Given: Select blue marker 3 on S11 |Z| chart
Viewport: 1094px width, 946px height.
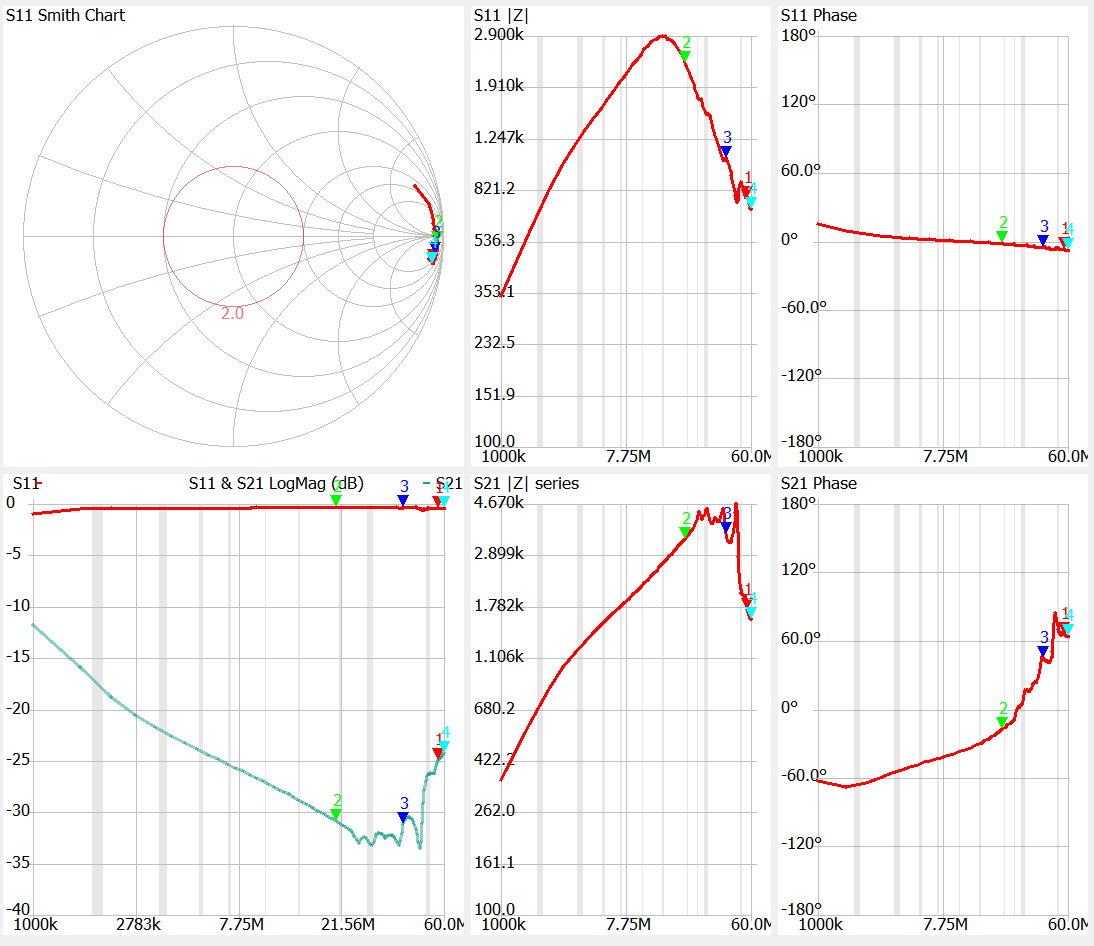Looking at the screenshot, I should click(726, 151).
